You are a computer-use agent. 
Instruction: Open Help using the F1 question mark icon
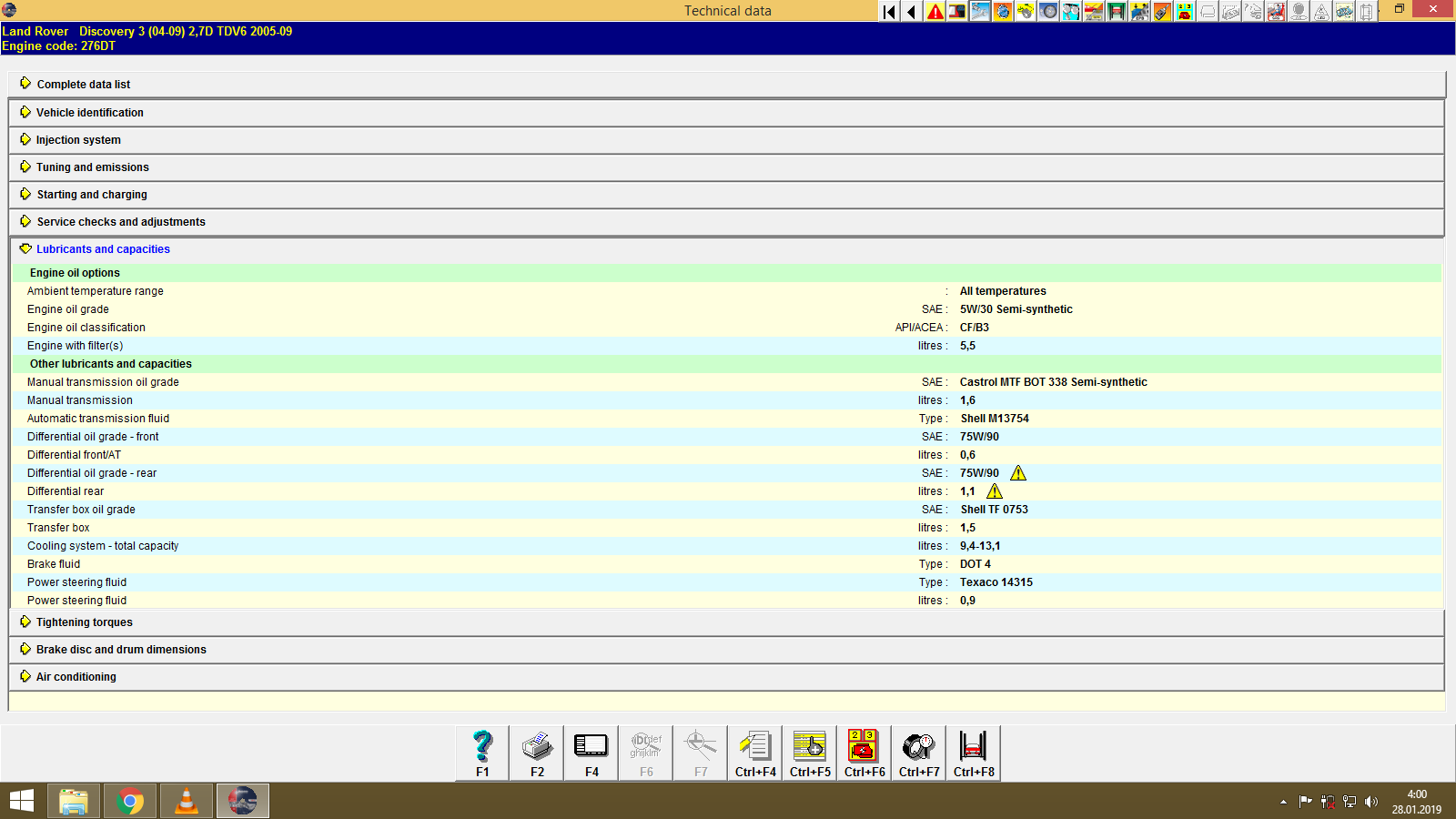coord(481,752)
